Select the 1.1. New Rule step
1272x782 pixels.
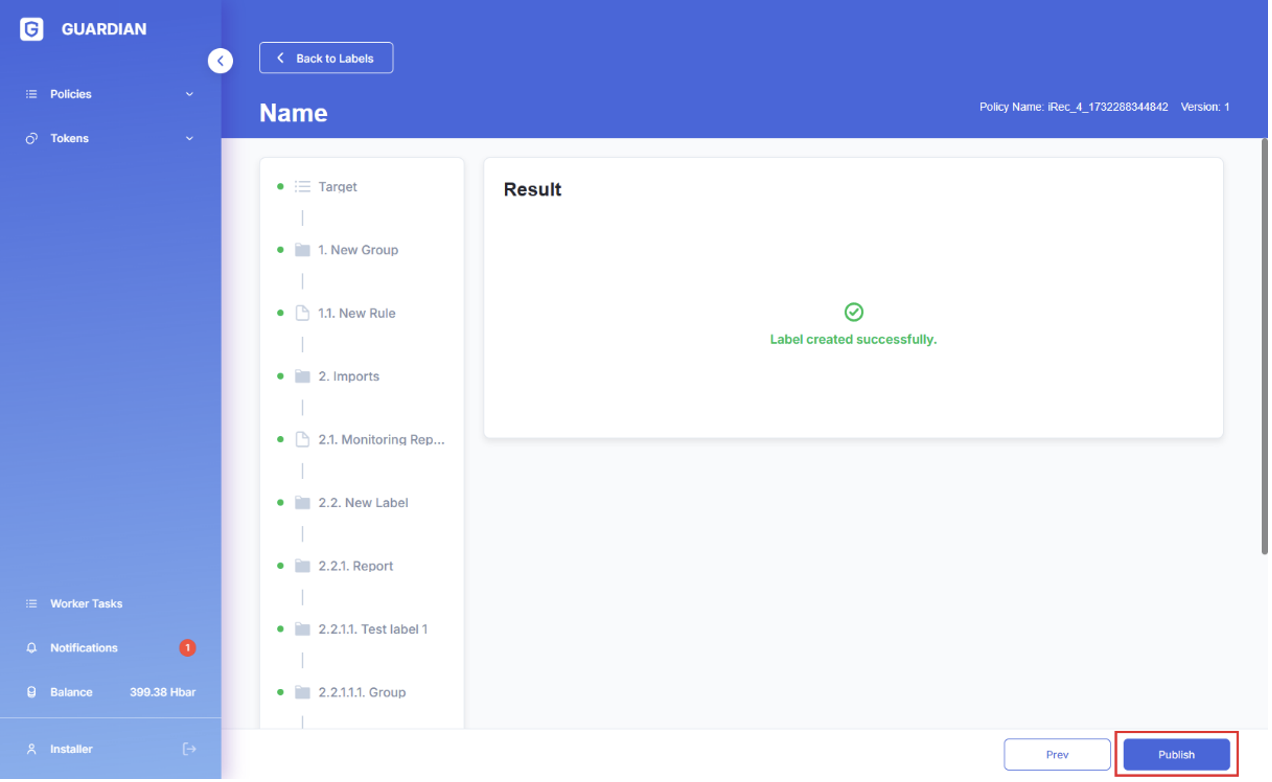[357, 314]
